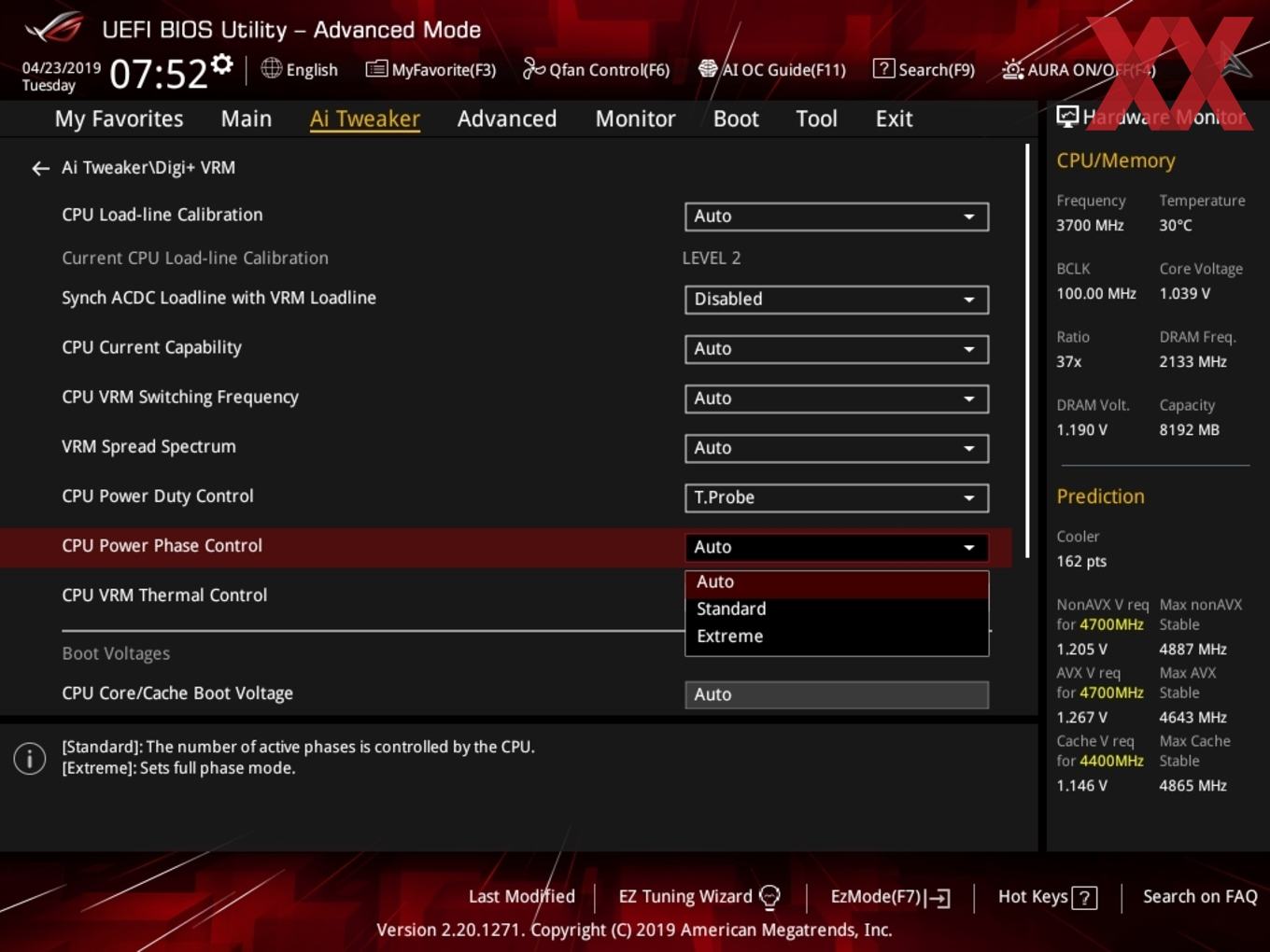Image resolution: width=1270 pixels, height=952 pixels.
Task: Open the Main tab
Action: click(x=247, y=119)
